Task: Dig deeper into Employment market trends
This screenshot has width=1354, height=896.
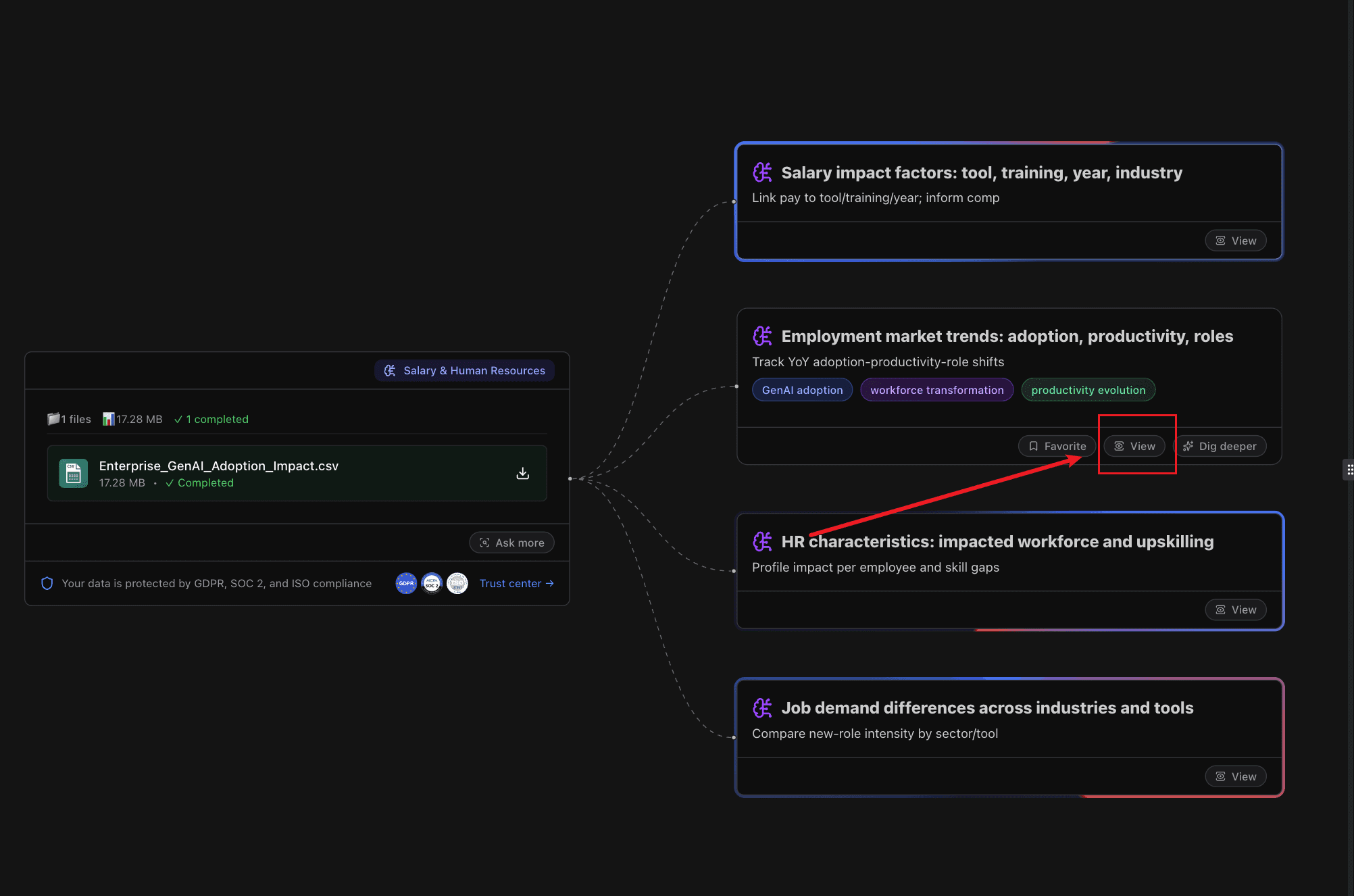Action: click(x=1220, y=446)
